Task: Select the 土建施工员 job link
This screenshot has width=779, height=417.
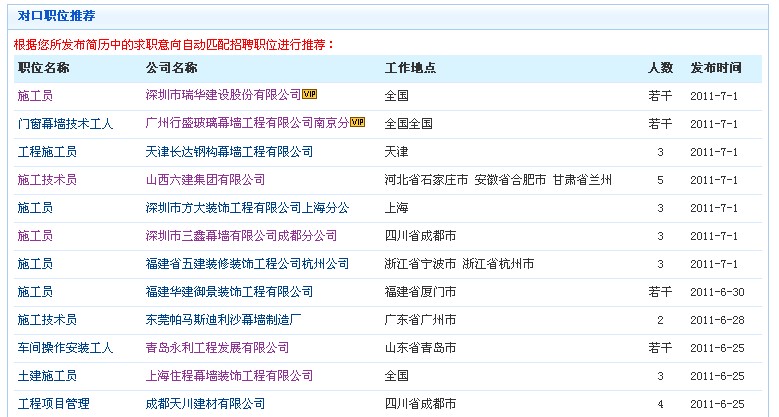Action: click(x=47, y=376)
